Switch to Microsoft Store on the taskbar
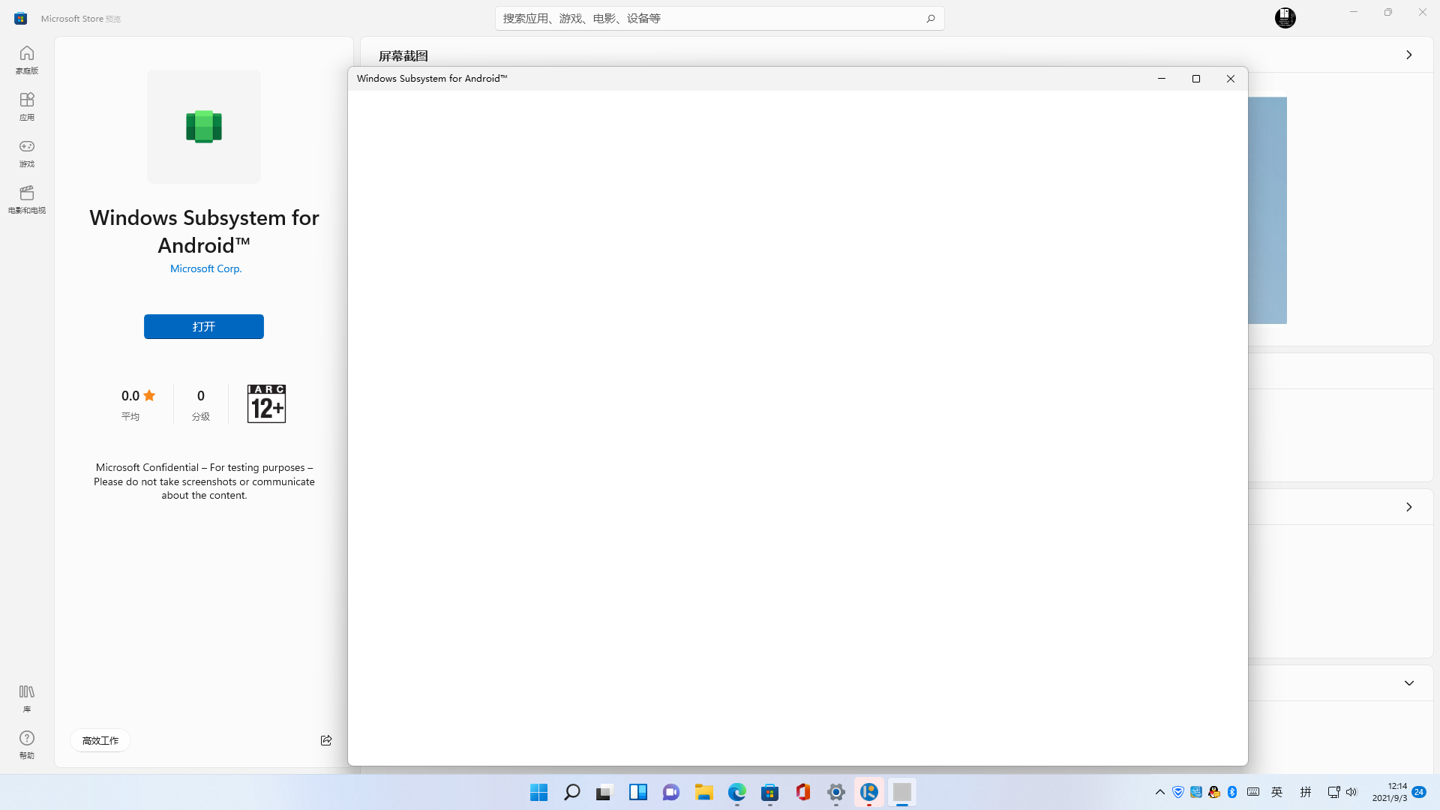This screenshot has width=1440, height=810. [770, 792]
